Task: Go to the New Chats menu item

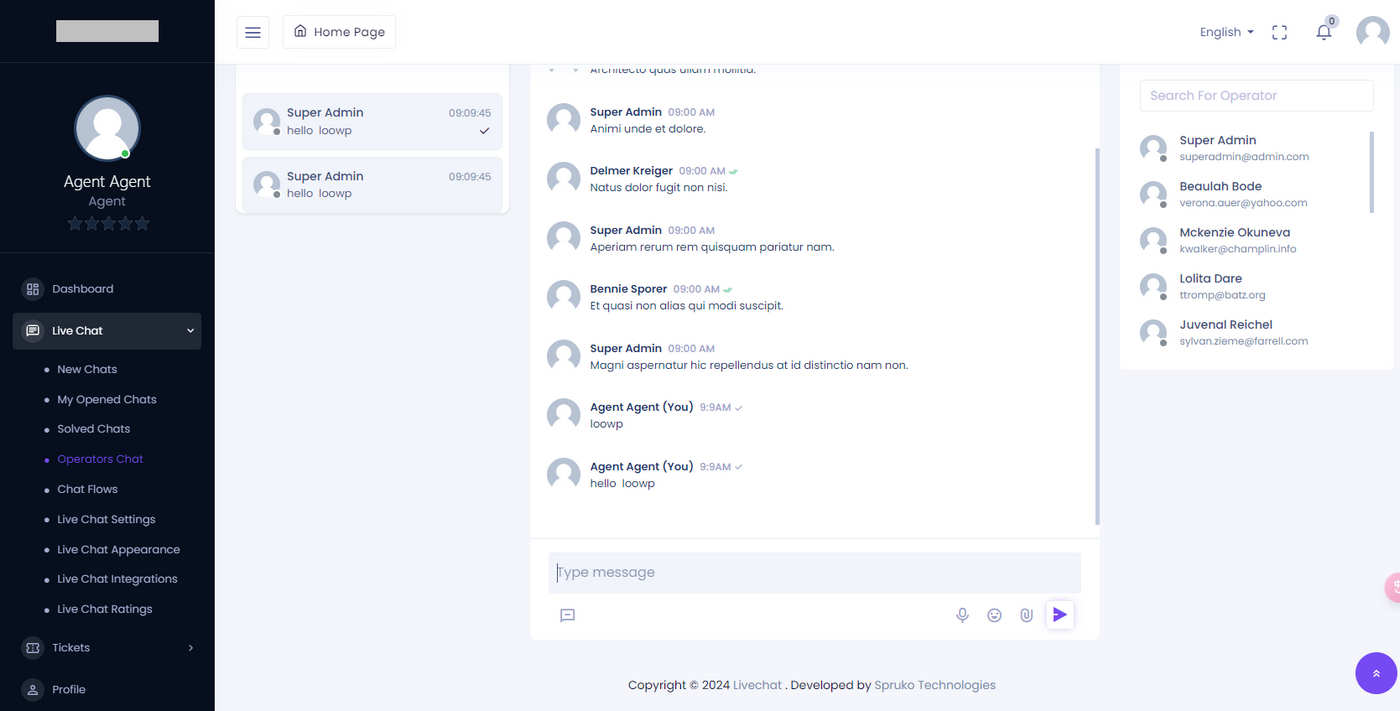Action: point(87,369)
